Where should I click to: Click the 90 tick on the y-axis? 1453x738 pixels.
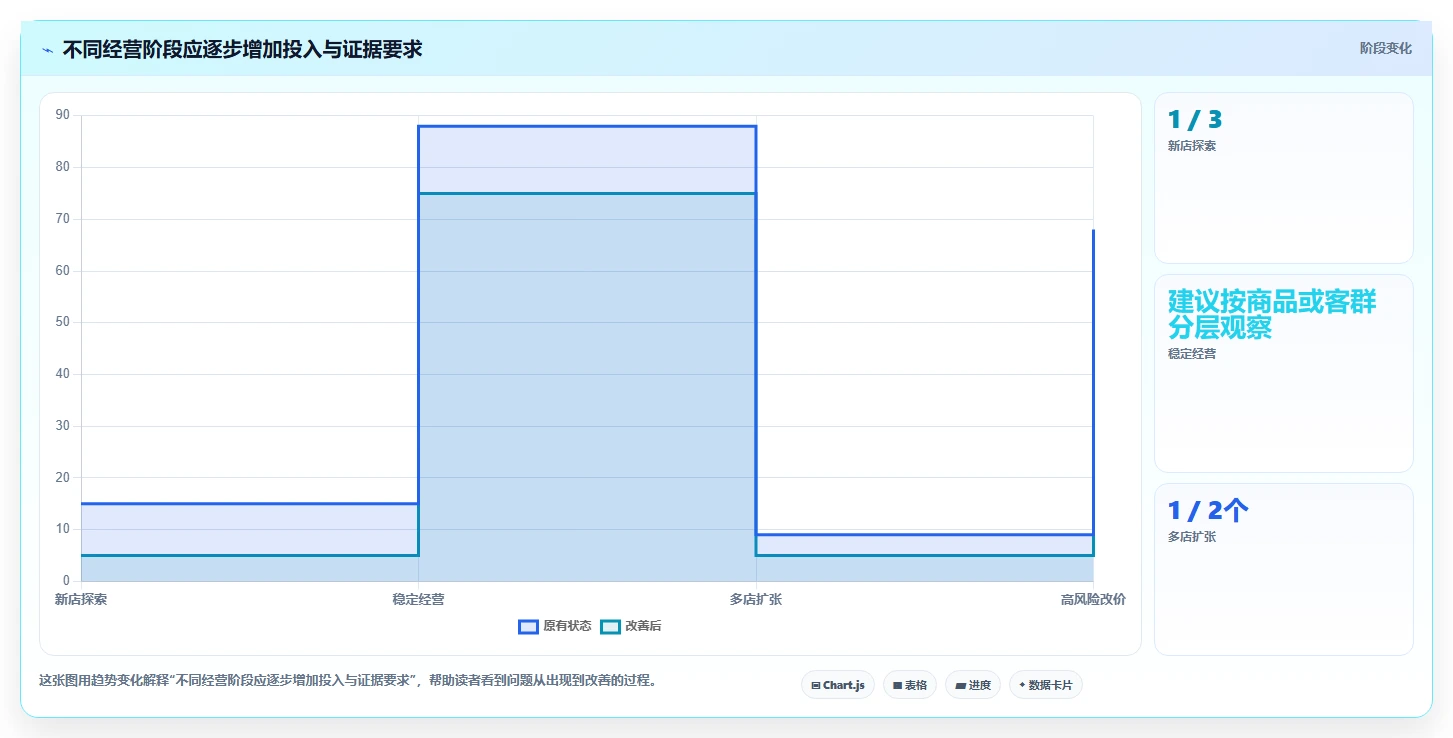click(63, 115)
